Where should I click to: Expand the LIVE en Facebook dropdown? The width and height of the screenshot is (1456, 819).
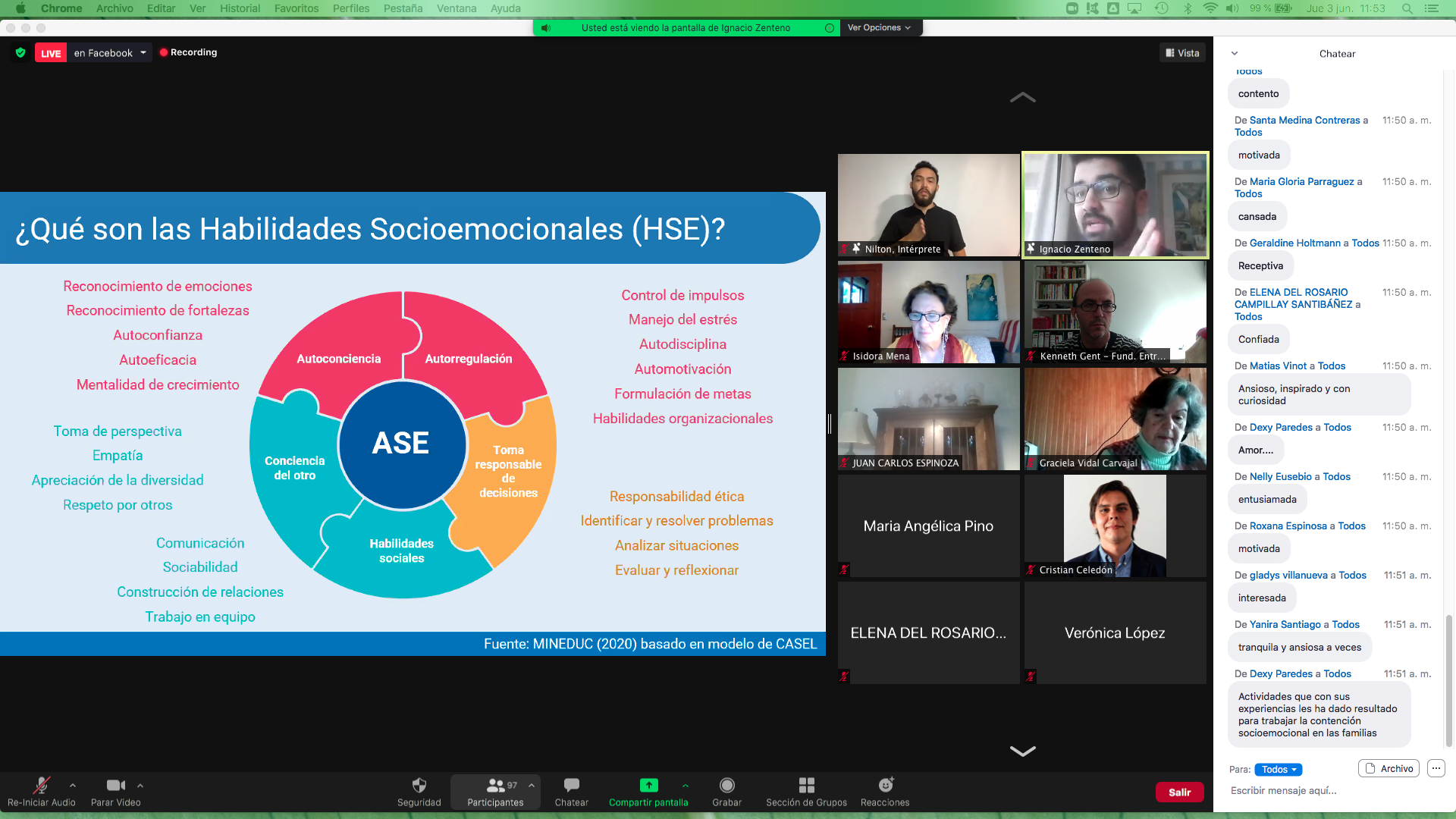click(143, 52)
